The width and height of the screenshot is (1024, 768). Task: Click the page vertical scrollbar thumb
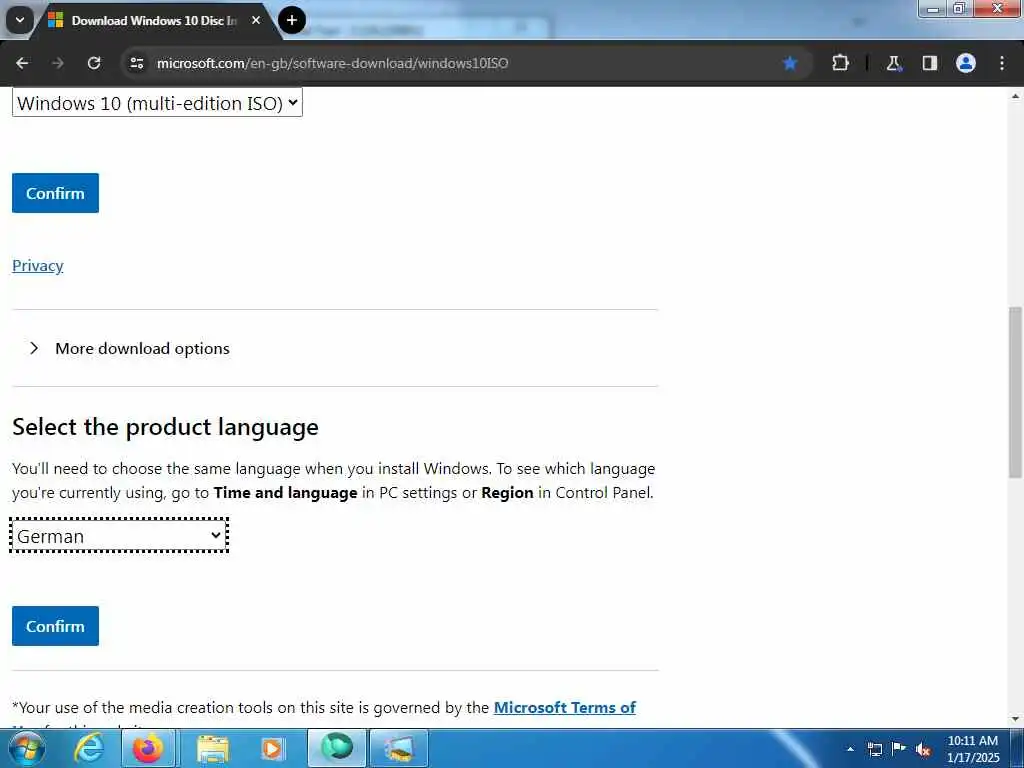click(x=1015, y=392)
